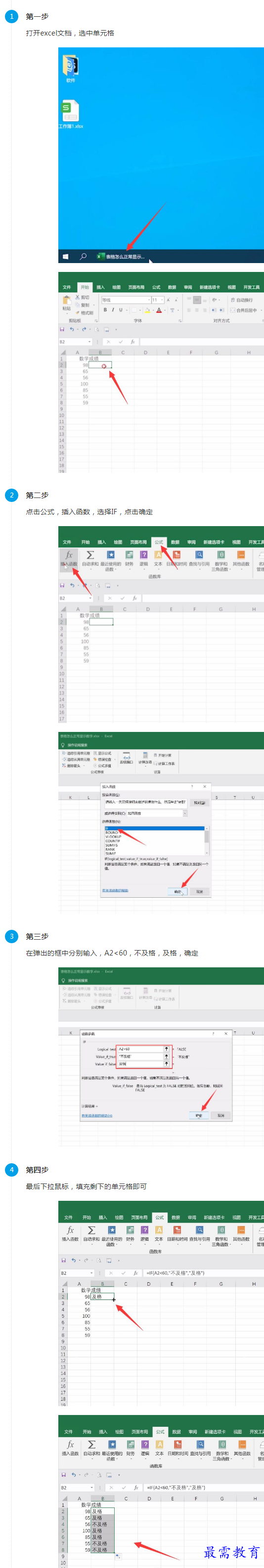Click 确定 in the 插入函数 dialog
Image resolution: width=264 pixels, height=1568 pixels.
point(177,891)
